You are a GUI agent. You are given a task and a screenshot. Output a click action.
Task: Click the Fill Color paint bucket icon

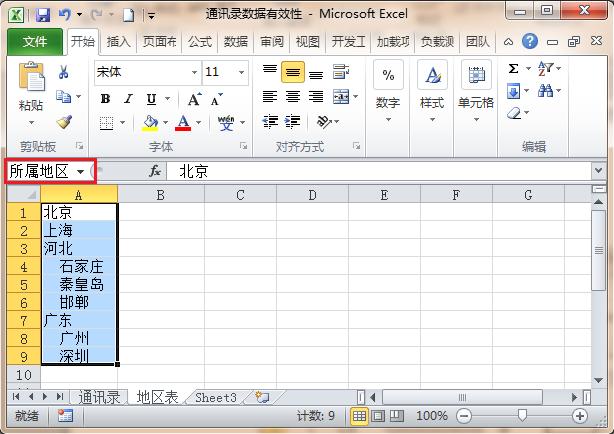coord(150,123)
